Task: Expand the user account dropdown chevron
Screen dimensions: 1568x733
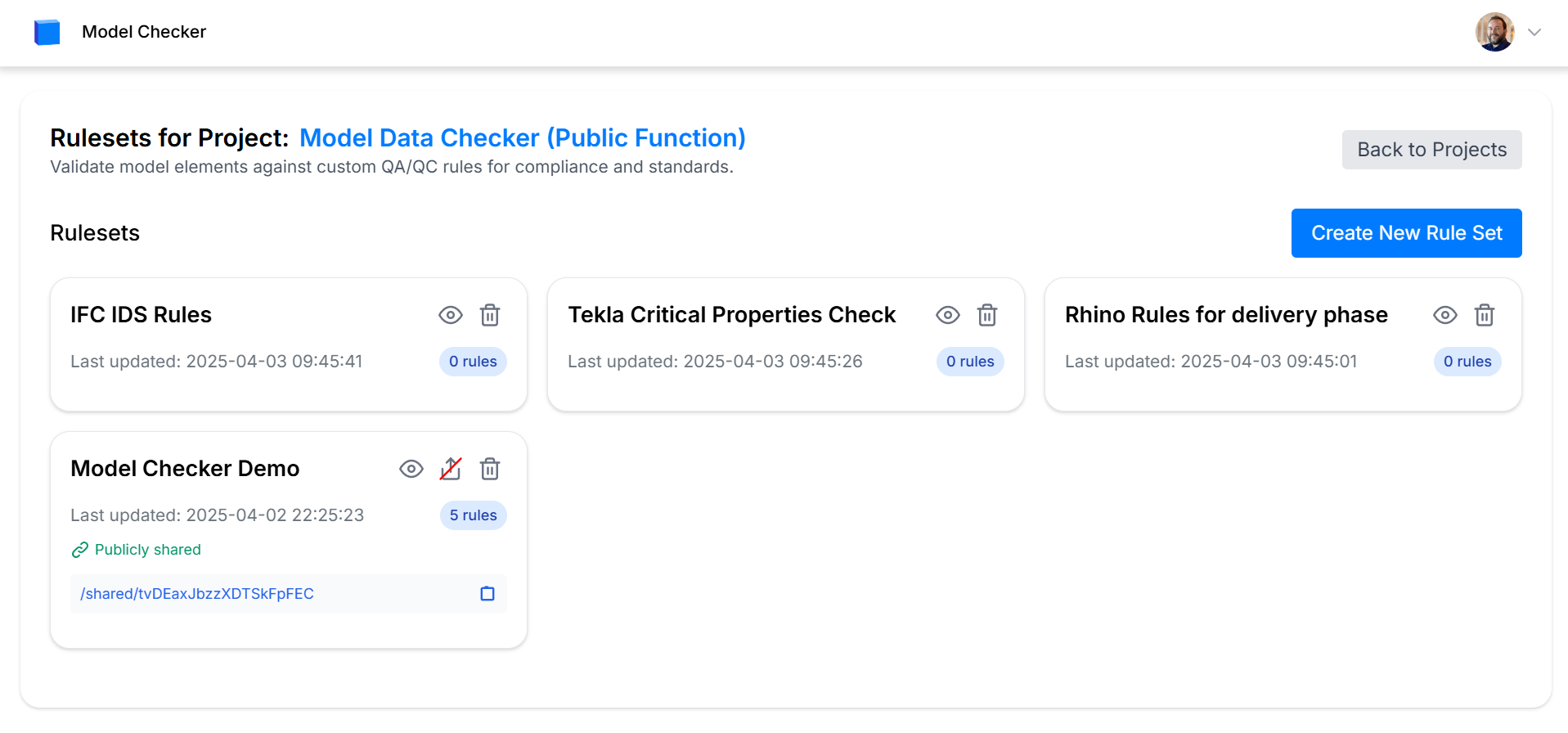Action: (1534, 32)
